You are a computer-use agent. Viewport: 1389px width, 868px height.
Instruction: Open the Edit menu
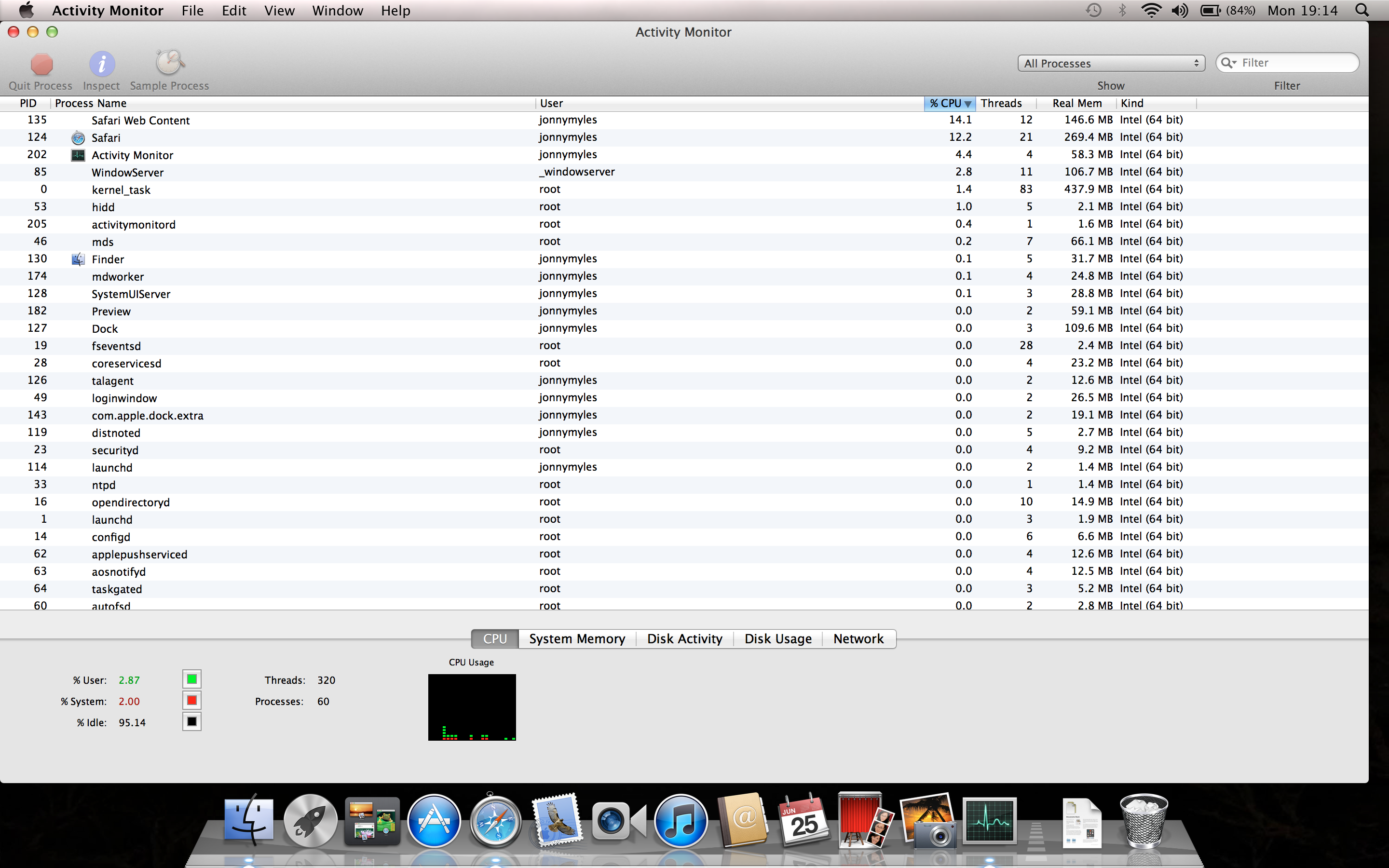[233, 10]
